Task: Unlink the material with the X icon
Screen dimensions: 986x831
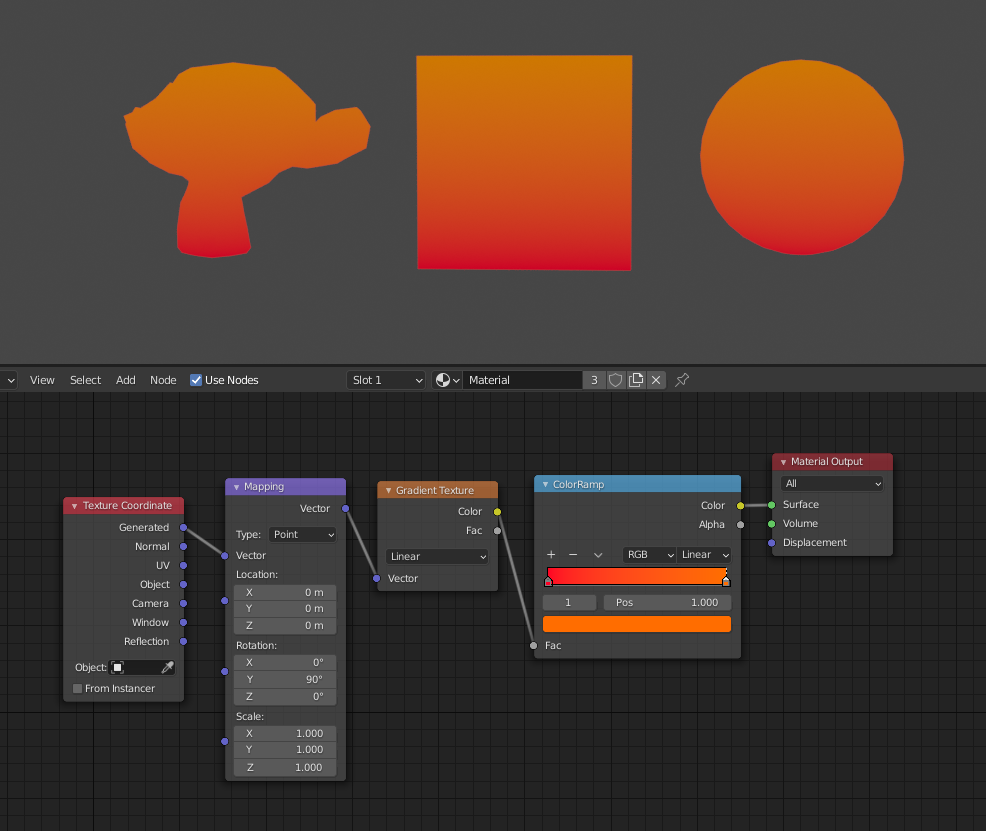Action: (656, 380)
